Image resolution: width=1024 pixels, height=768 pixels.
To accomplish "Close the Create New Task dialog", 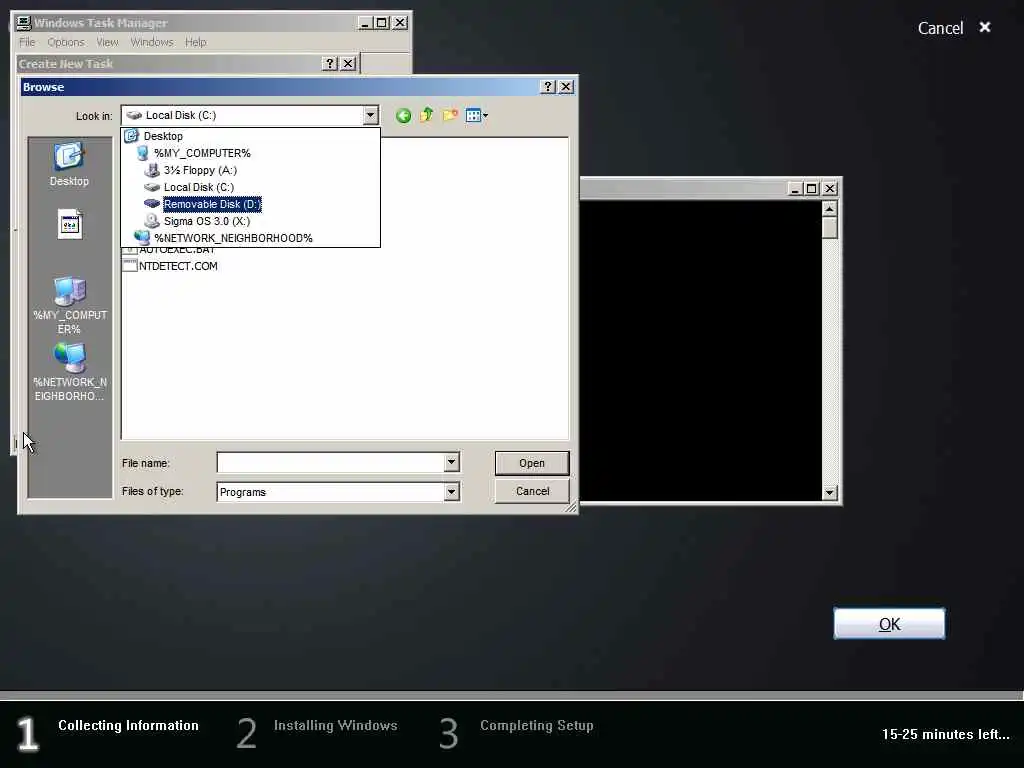I will (348, 63).
